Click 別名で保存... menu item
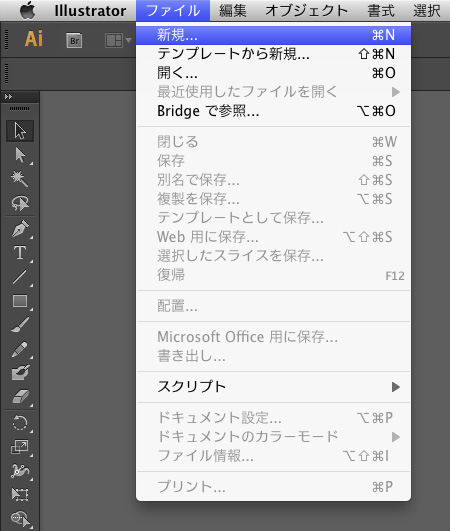The height and width of the screenshot is (531, 450). tap(274, 180)
